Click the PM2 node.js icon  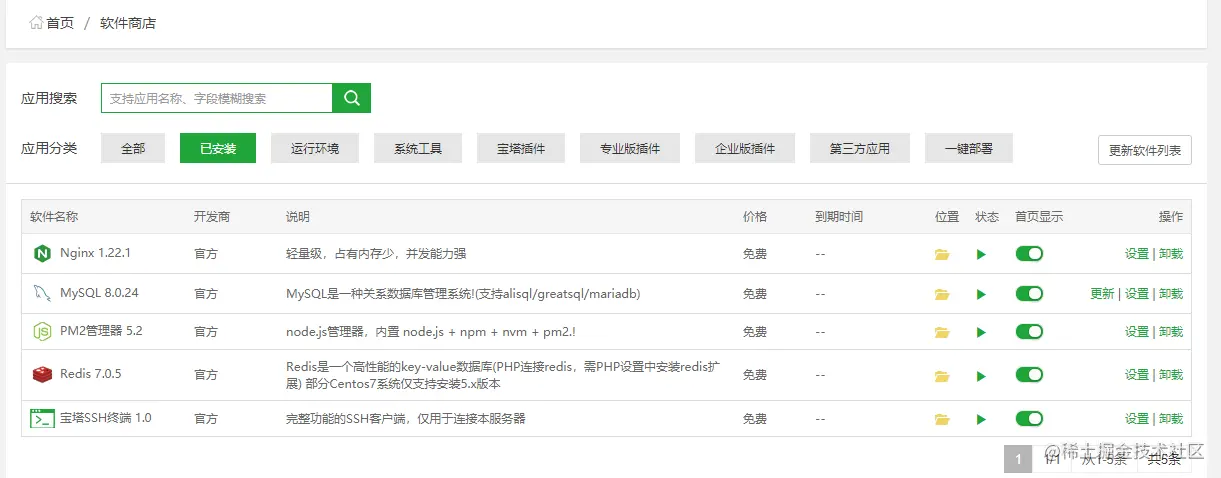41,331
